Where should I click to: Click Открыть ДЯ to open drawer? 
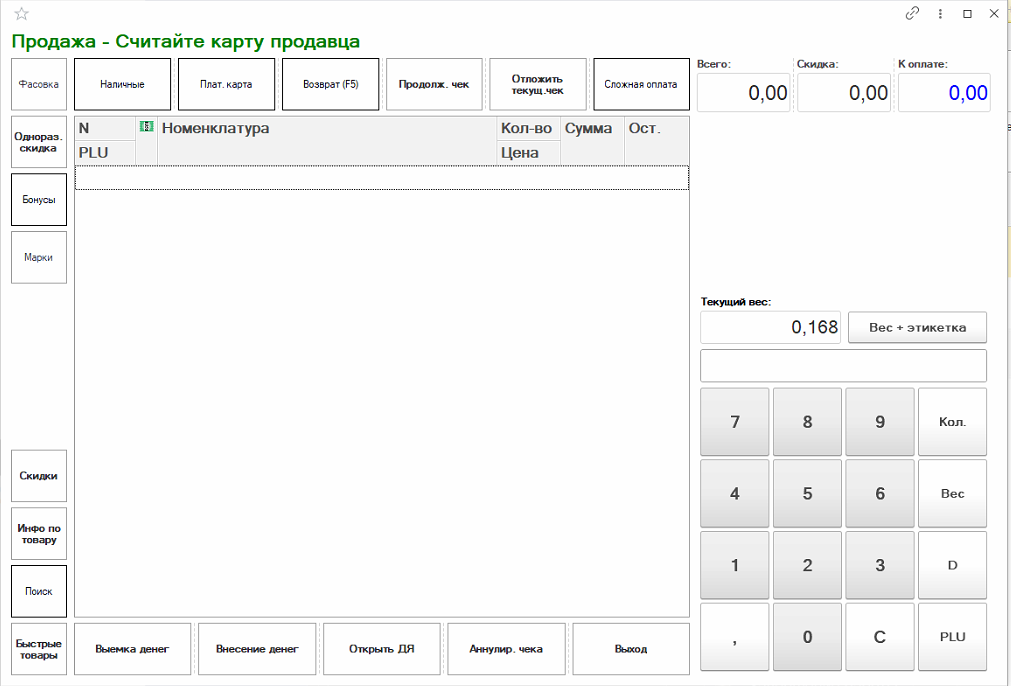[382, 649]
